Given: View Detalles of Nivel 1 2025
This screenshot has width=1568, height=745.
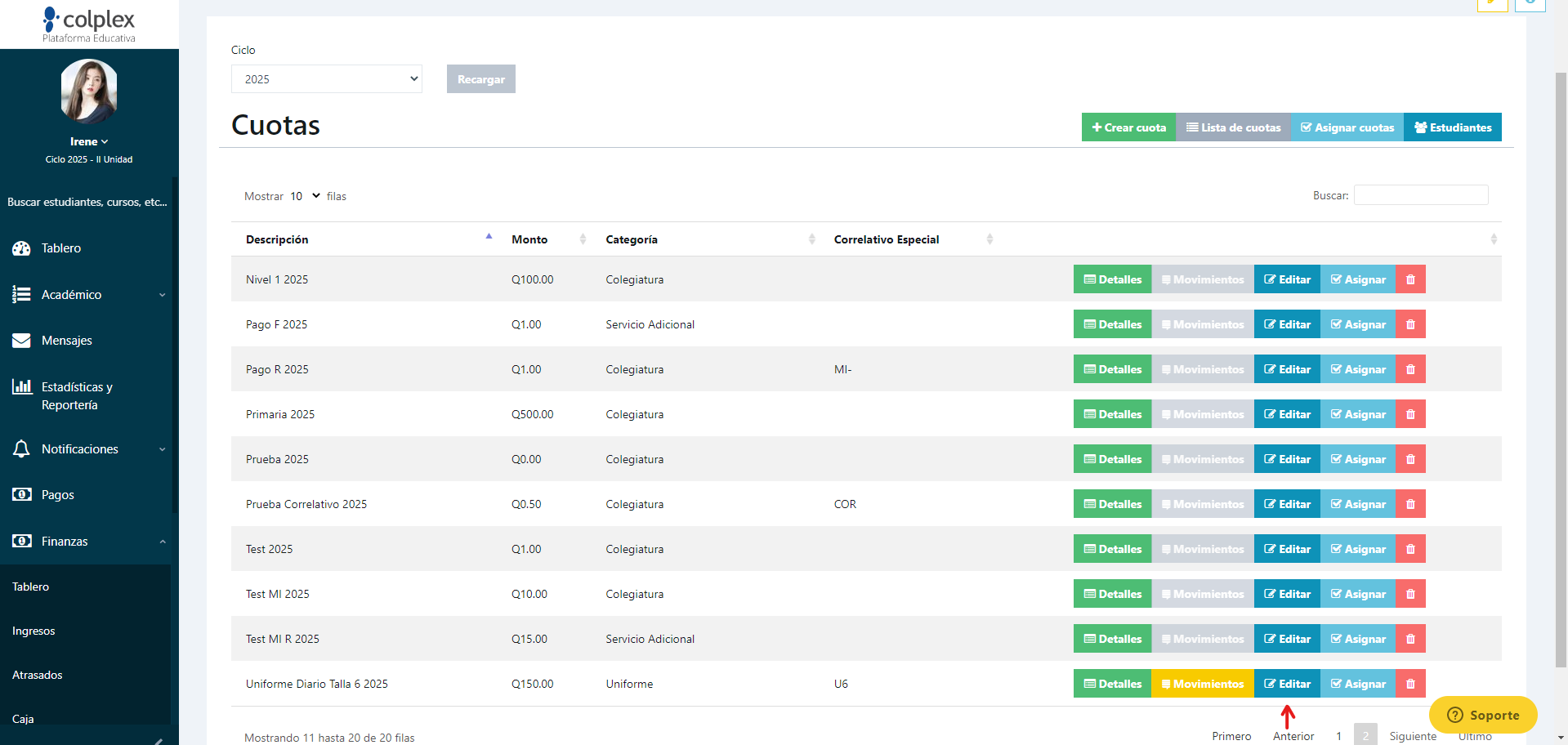Looking at the screenshot, I should click(1112, 279).
